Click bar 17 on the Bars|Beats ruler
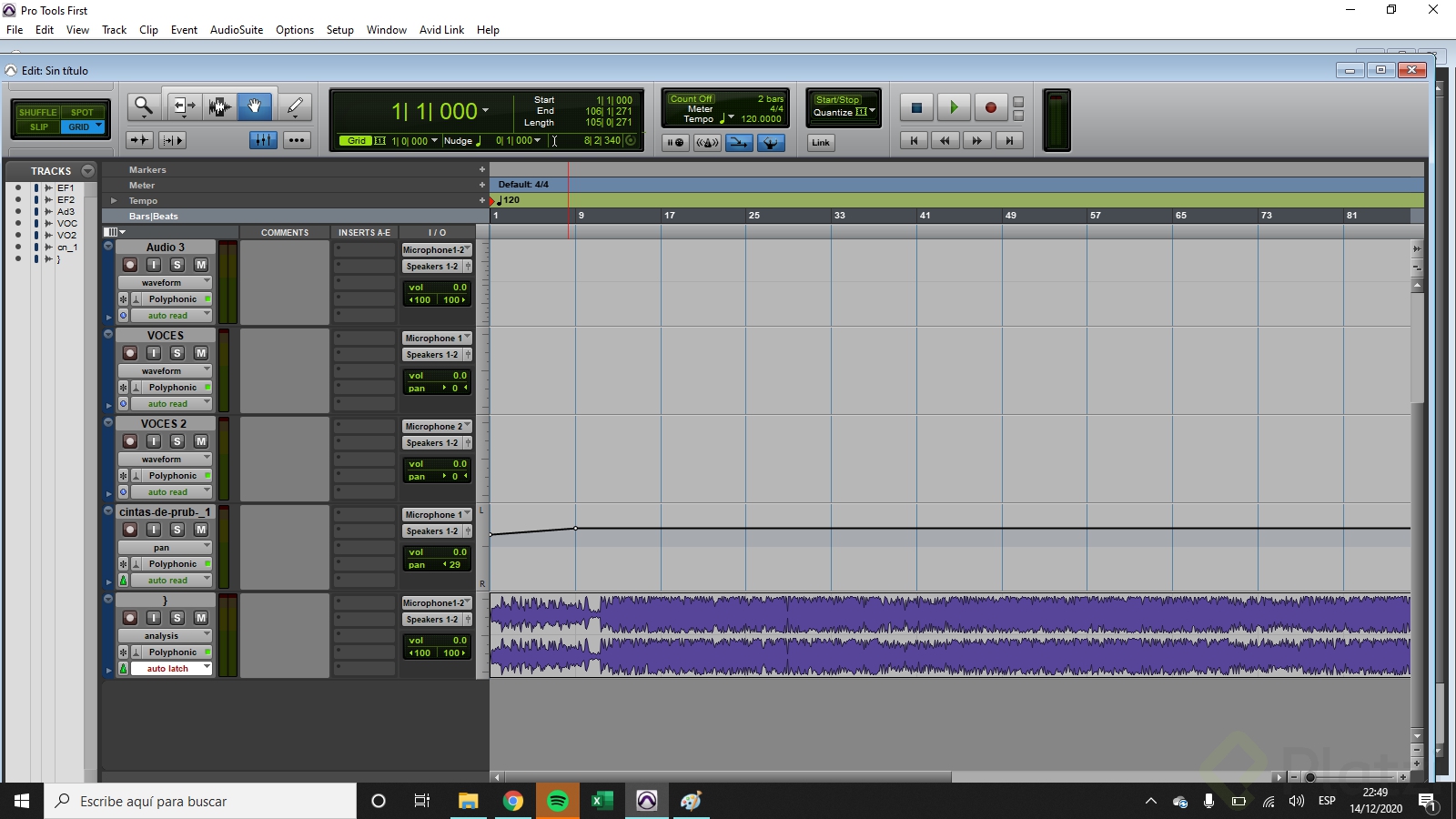This screenshot has height=819, width=1456. 670,216
